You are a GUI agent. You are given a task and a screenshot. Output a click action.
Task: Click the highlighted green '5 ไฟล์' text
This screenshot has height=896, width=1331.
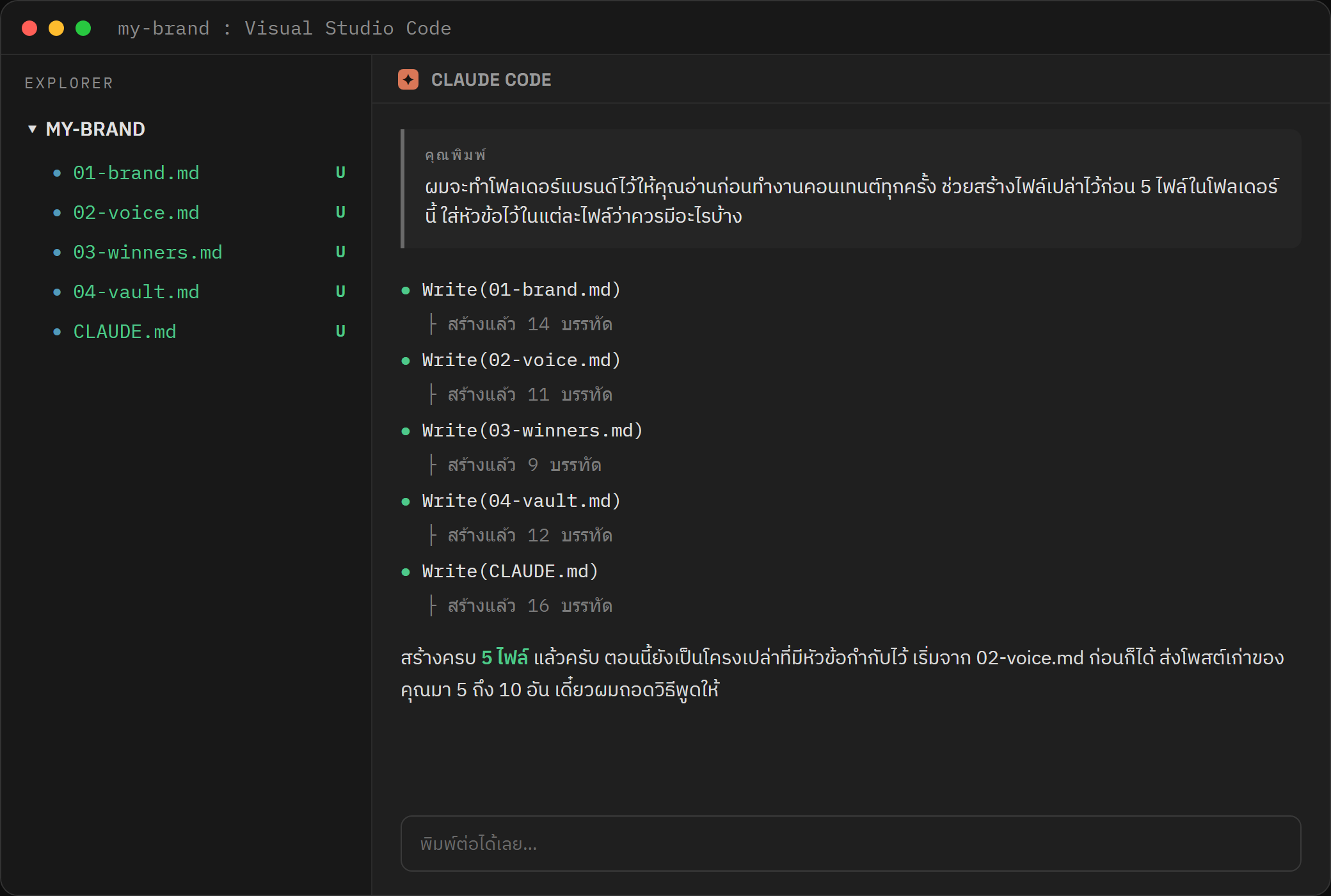click(x=505, y=657)
